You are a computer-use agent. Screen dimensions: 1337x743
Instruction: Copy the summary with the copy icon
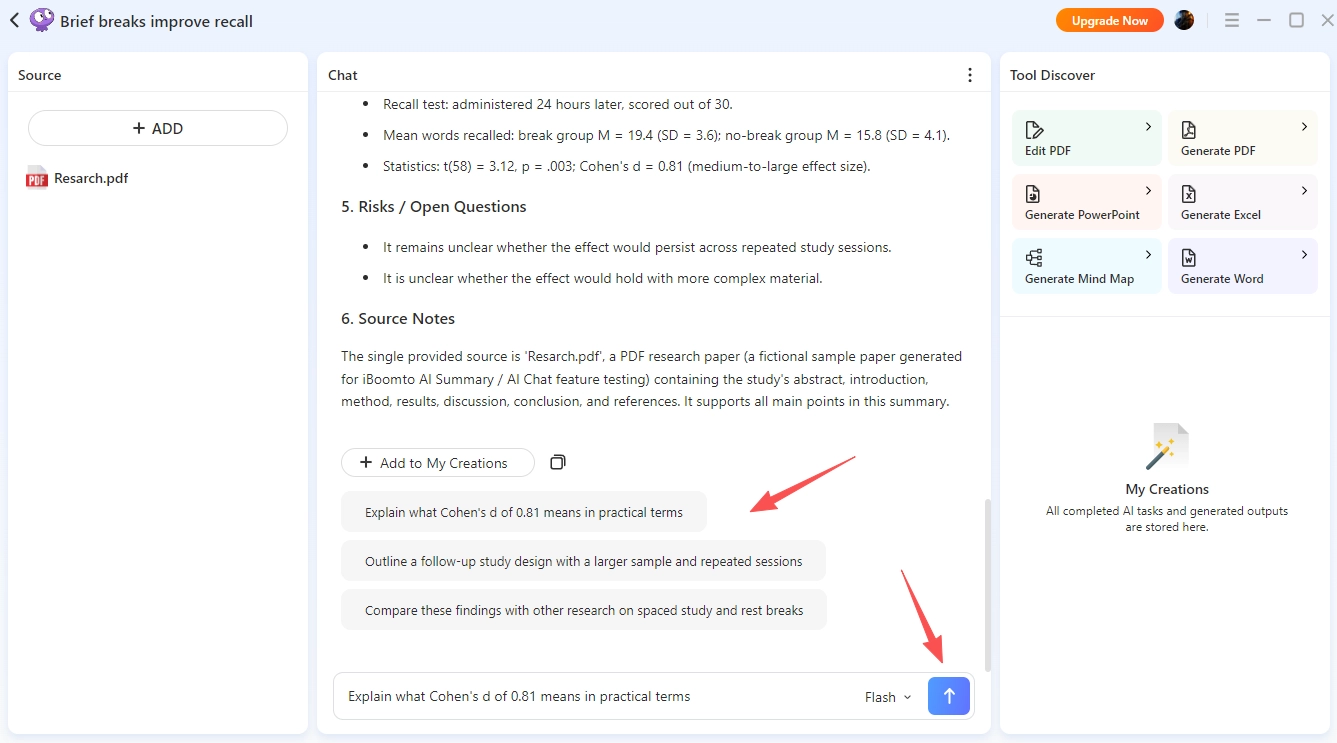pos(558,462)
